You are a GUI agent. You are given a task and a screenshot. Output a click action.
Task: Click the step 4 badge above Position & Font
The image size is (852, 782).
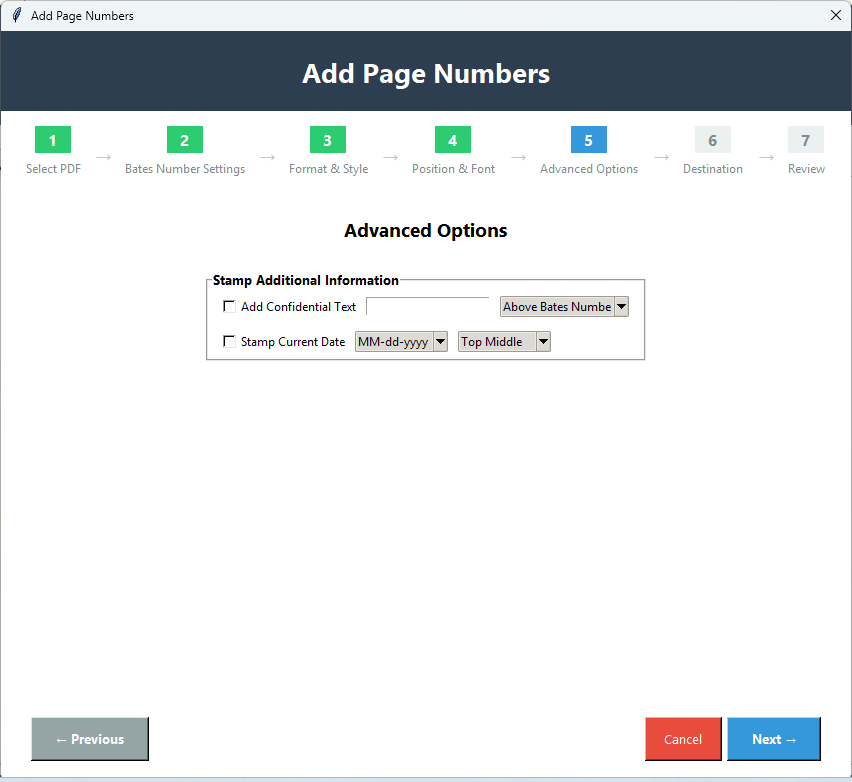click(452, 140)
